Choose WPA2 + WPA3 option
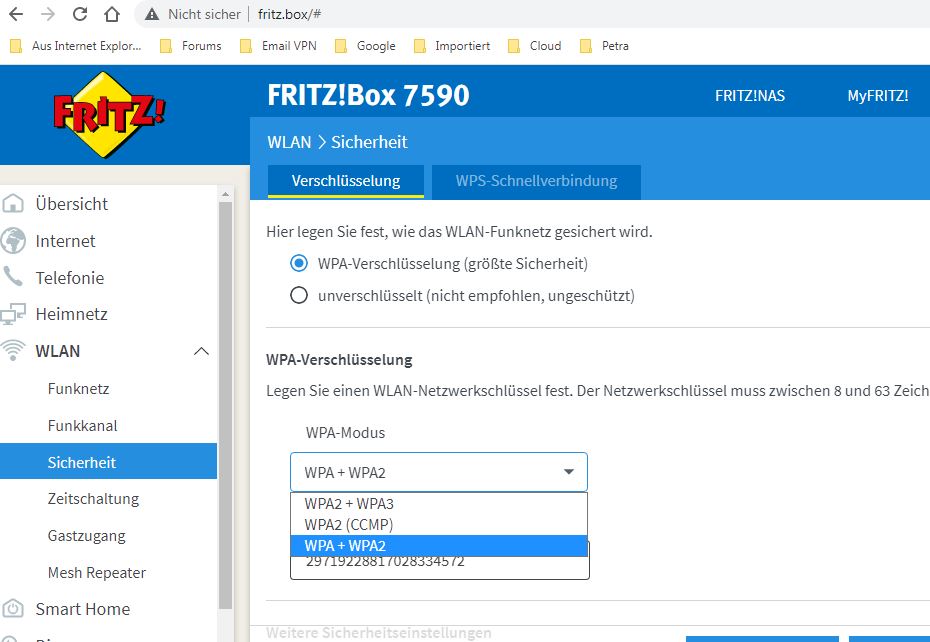 (439, 503)
